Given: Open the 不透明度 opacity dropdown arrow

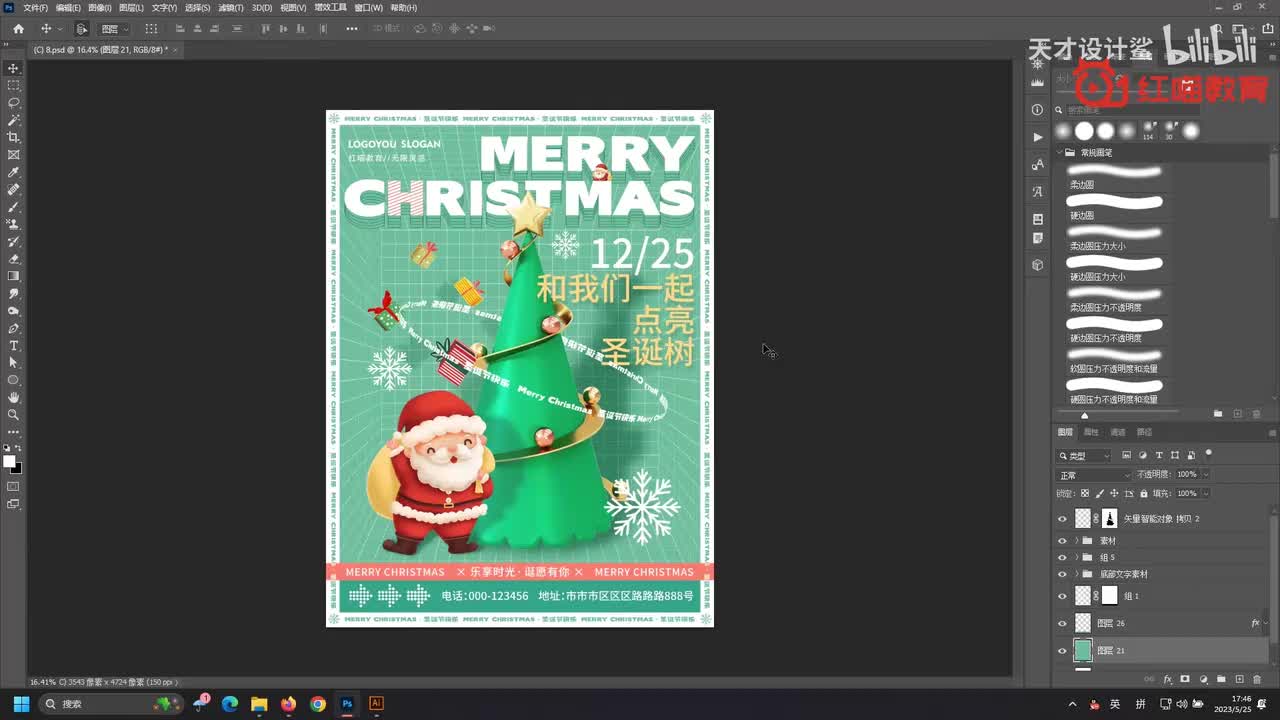Looking at the screenshot, I should (x=1205, y=474).
